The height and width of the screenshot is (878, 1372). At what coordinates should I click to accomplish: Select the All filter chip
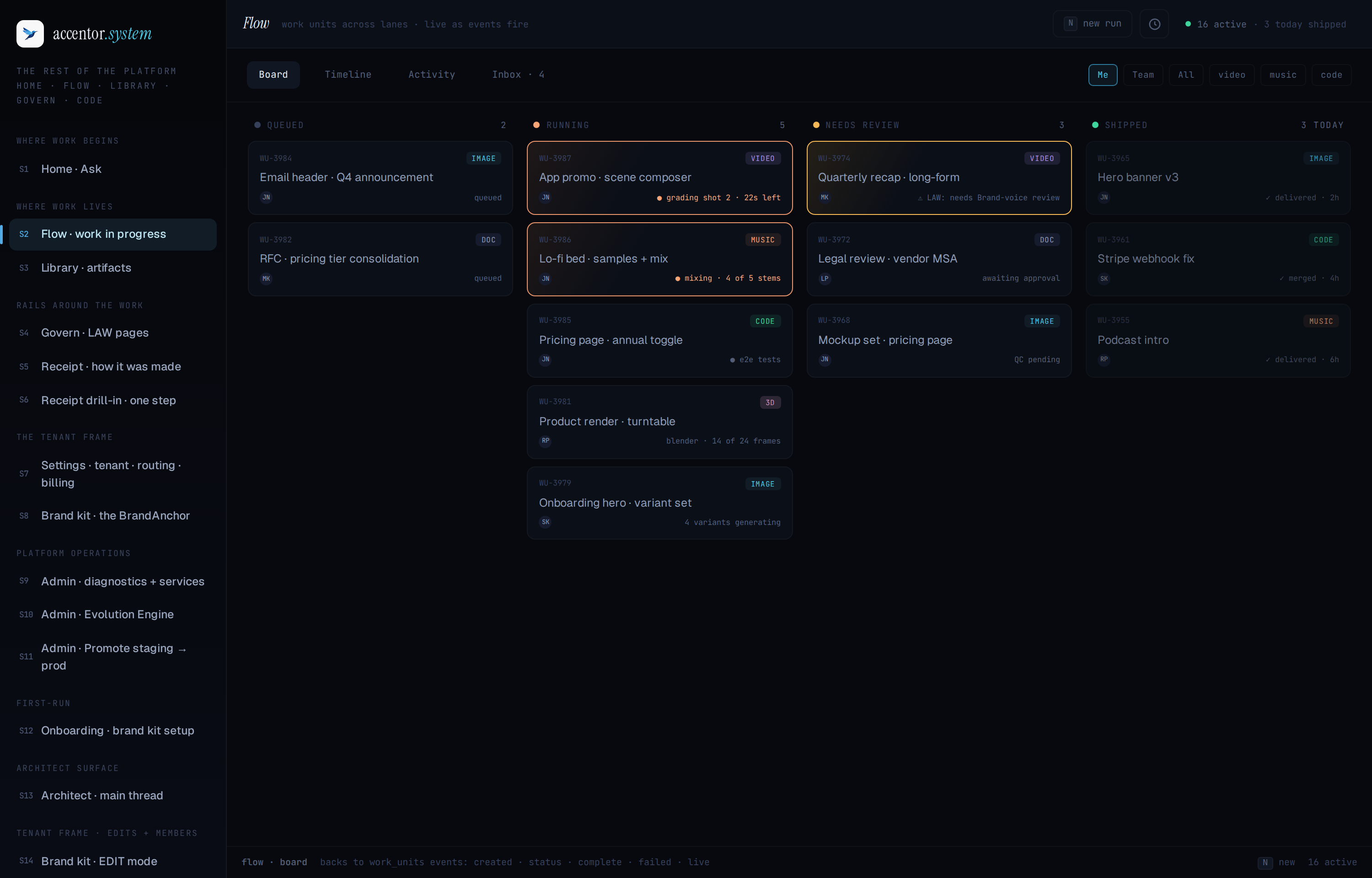click(1185, 75)
